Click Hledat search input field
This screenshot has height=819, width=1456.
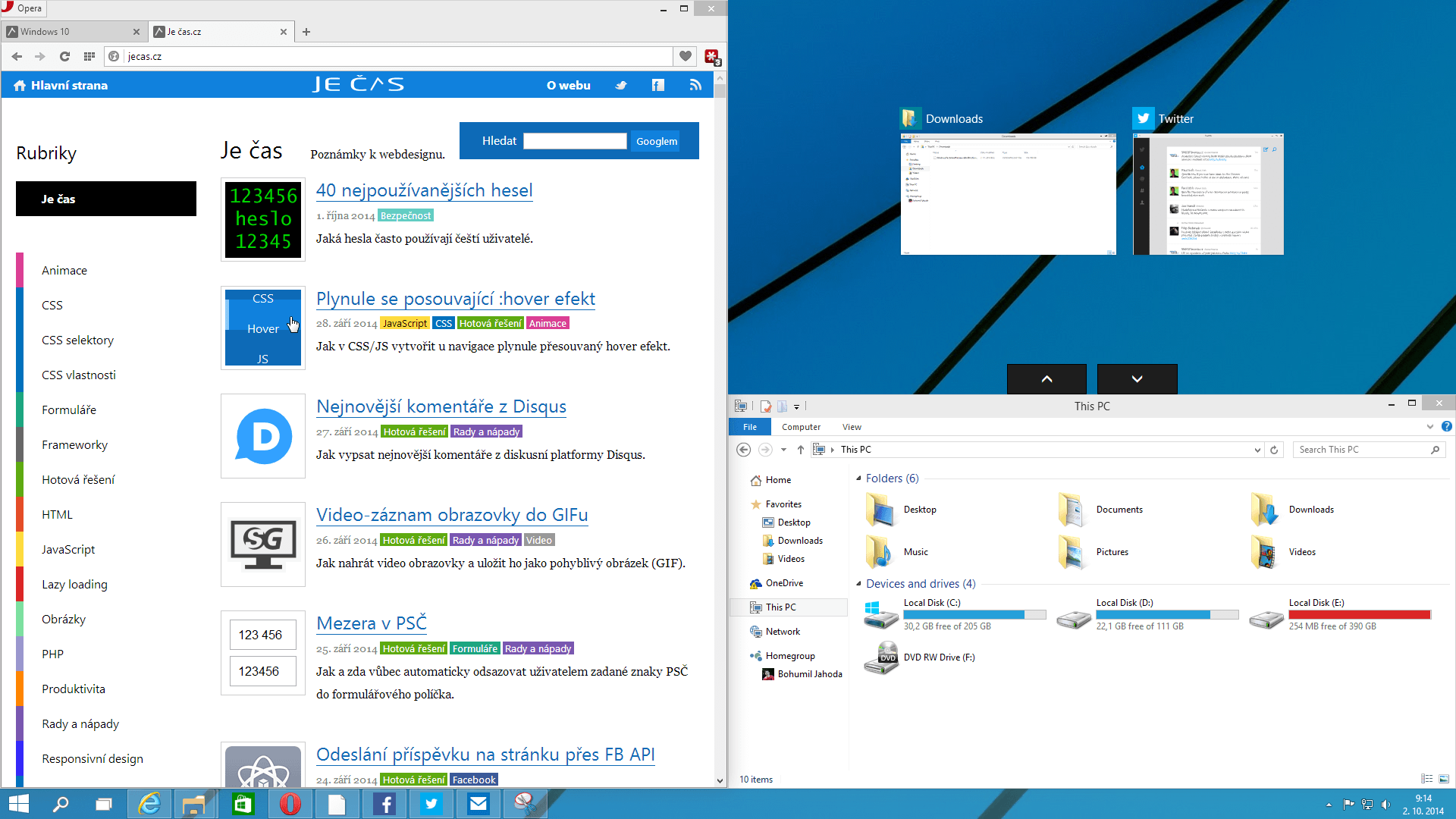point(575,141)
